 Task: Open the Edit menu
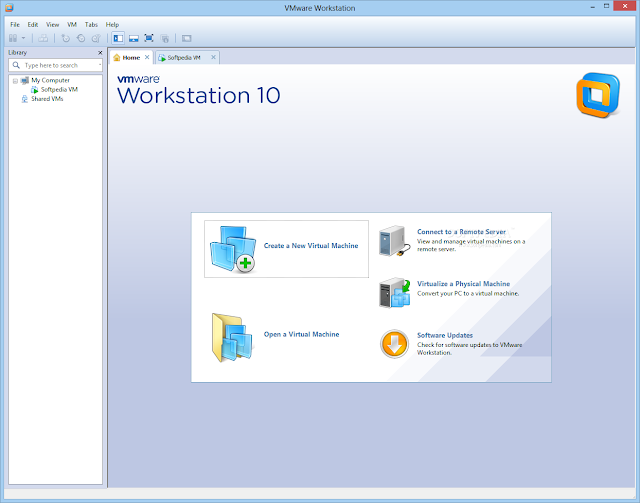tap(33, 24)
